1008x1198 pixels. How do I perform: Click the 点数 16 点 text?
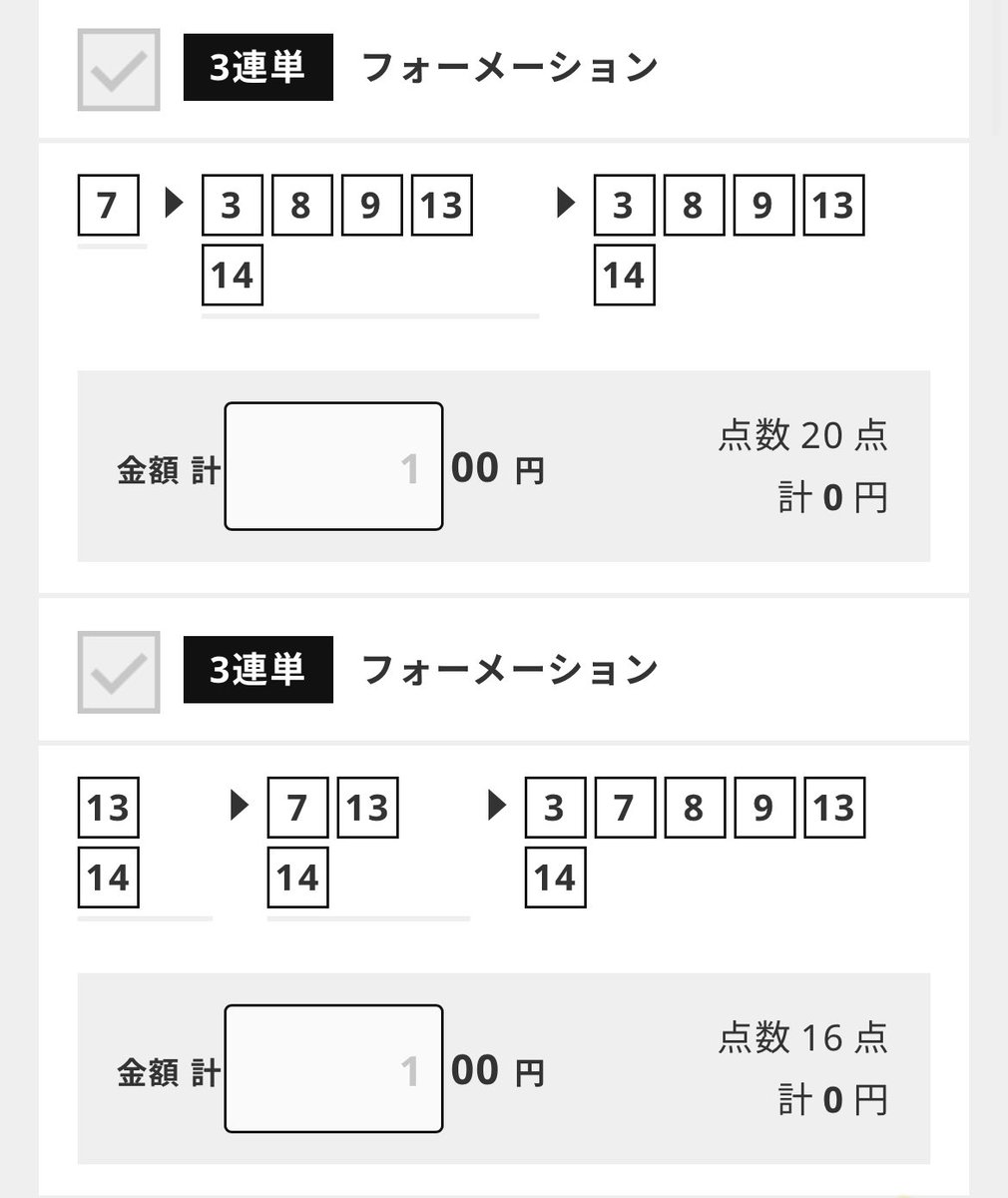[x=802, y=1038]
